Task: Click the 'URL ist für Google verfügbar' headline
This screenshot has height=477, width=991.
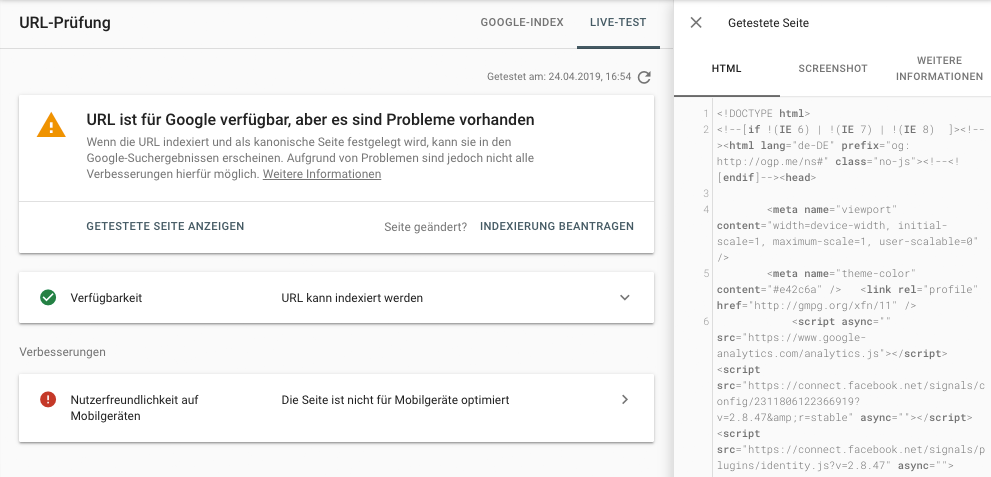Action: pyautogui.click(x=310, y=120)
